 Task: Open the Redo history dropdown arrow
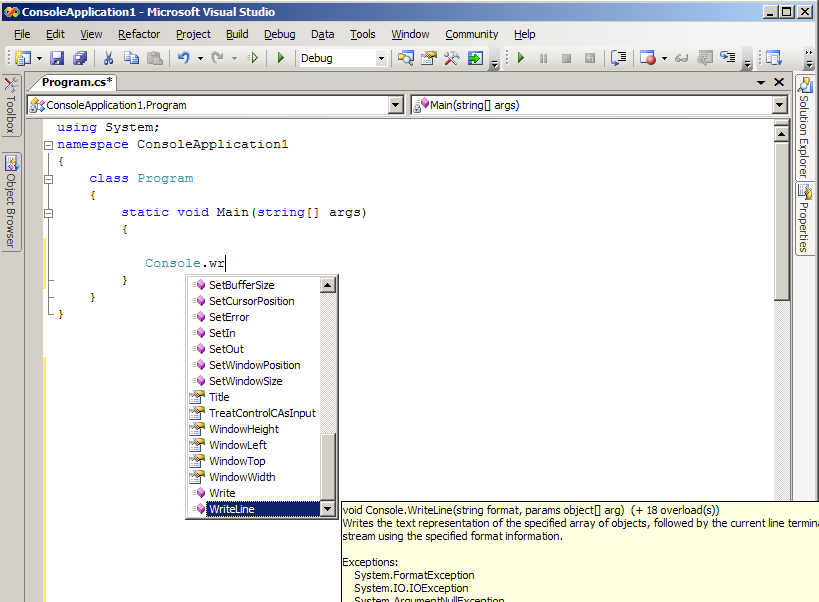[x=234, y=58]
